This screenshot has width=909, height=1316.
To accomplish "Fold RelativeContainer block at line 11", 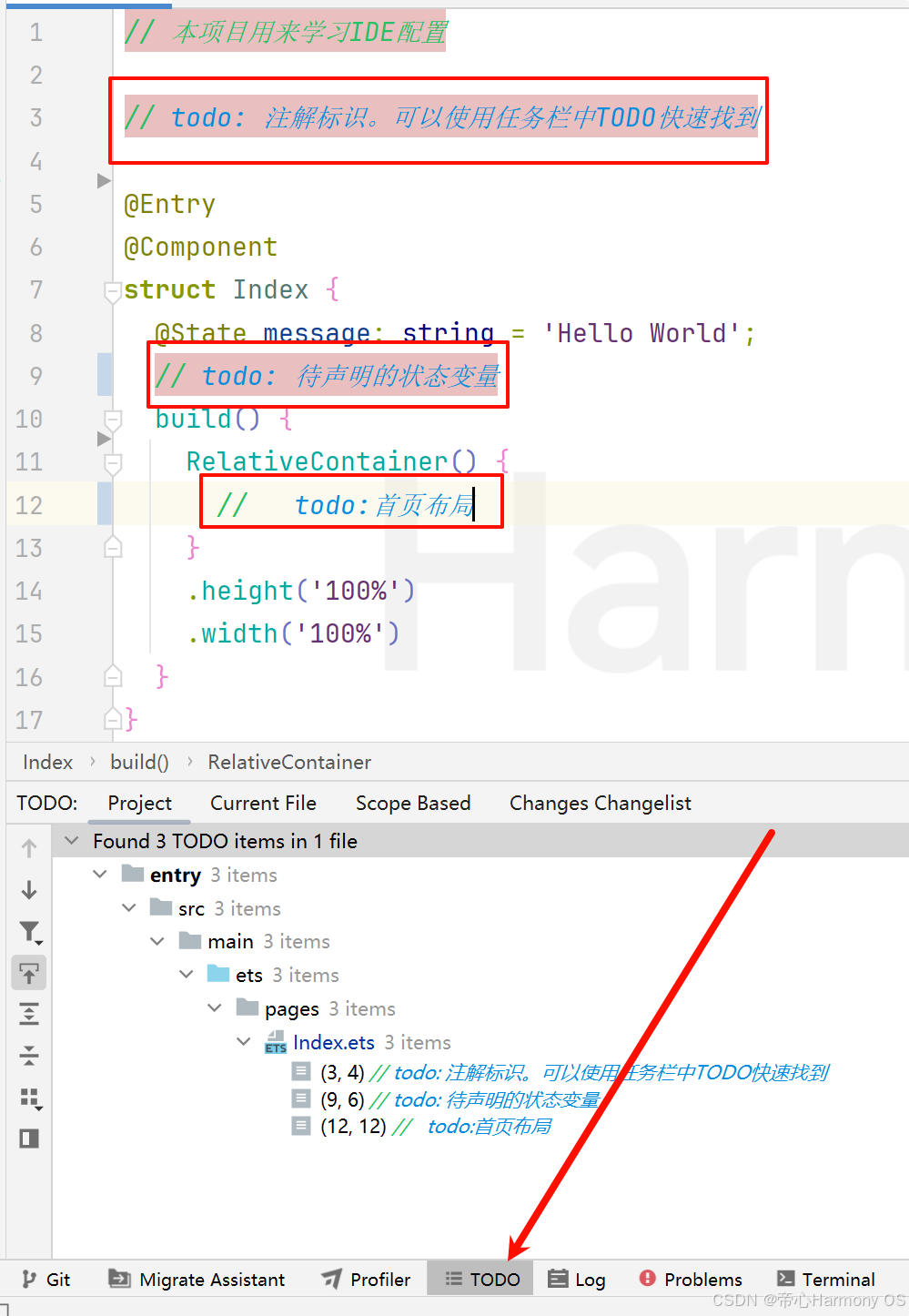I will point(113,464).
